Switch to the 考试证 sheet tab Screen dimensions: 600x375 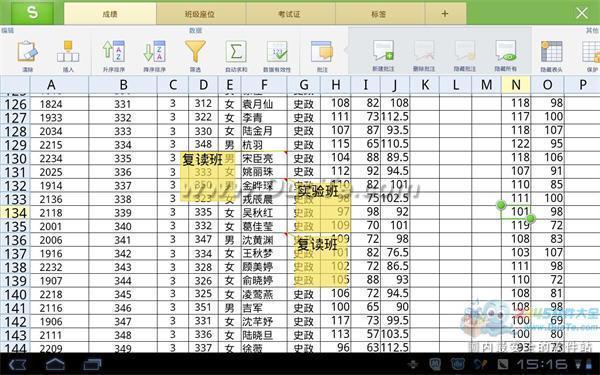[x=289, y=14]
